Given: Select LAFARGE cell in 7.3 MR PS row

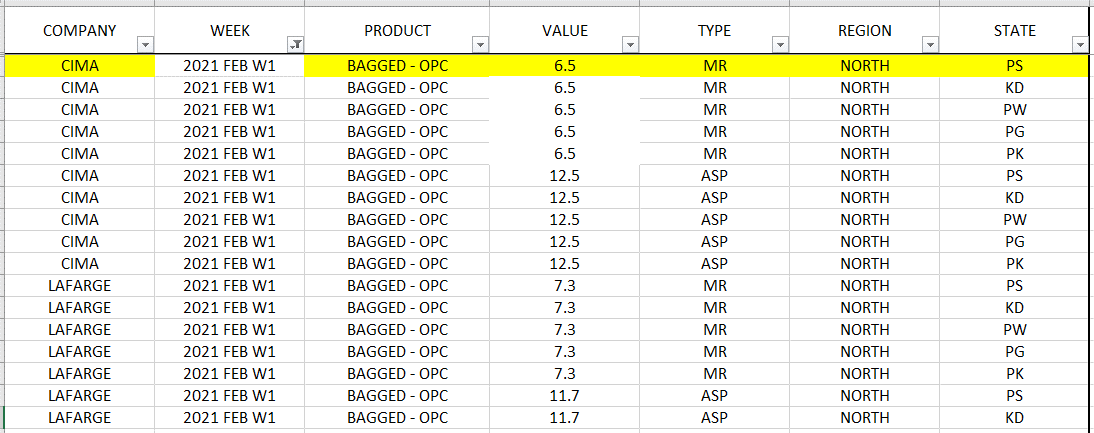Looking at the screenshot, I should (80, 286).
